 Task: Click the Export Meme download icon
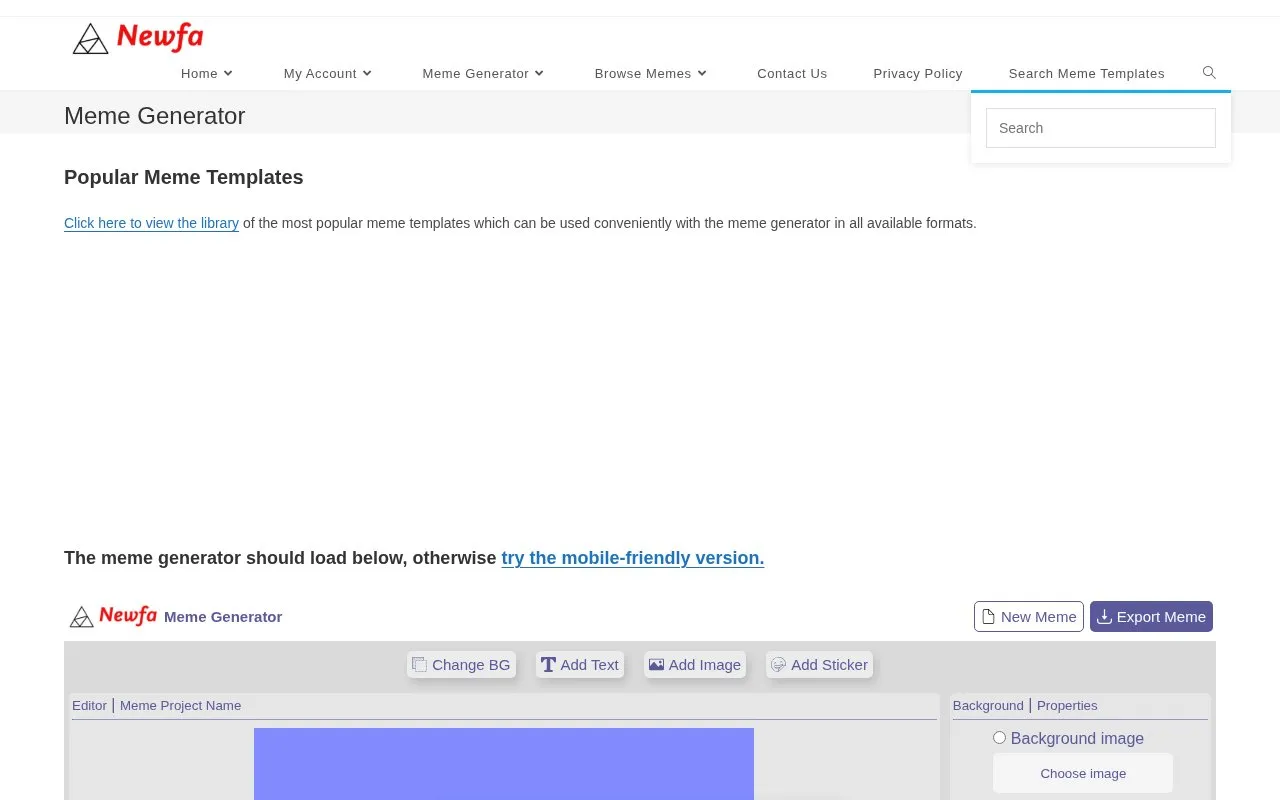[1104, 617]
